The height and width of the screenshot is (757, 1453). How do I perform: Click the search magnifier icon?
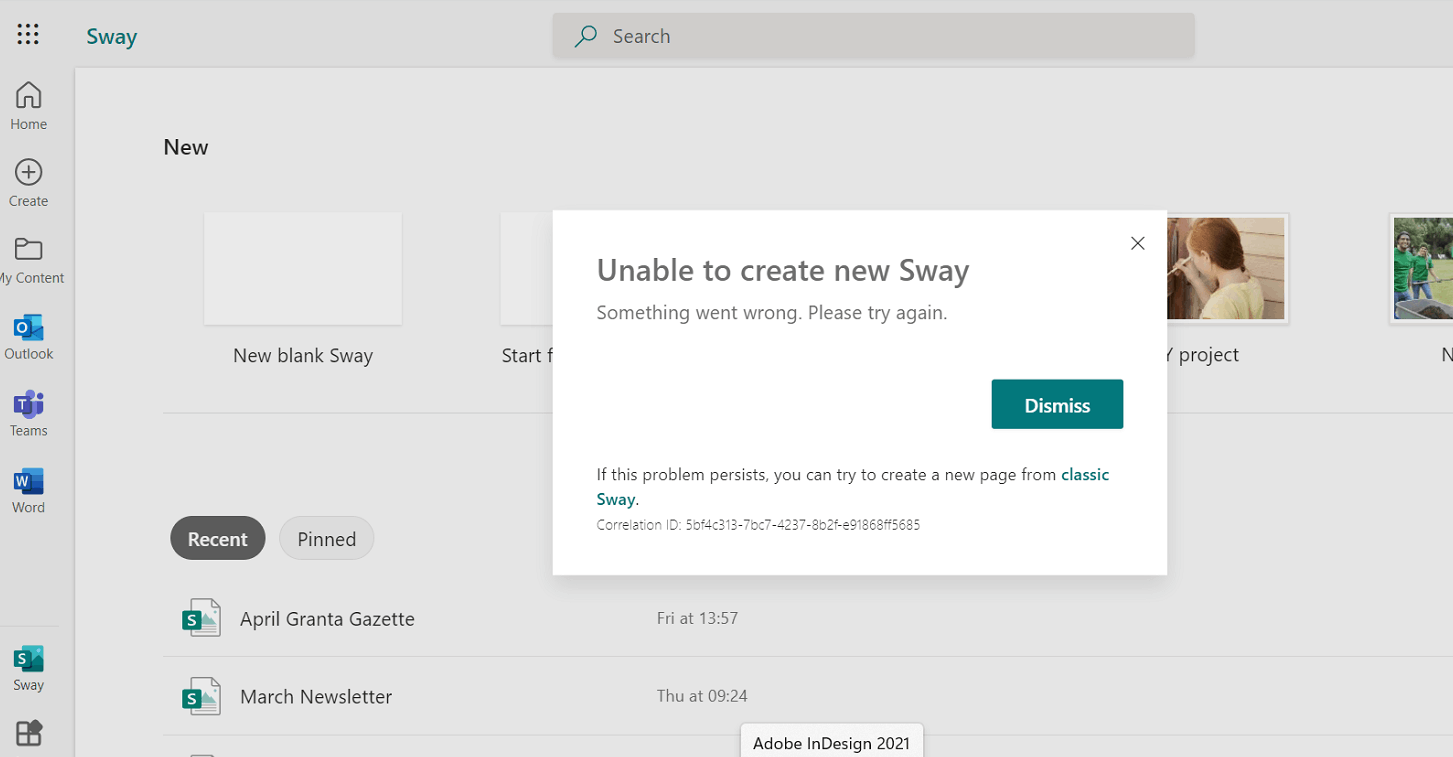point(586,36)
